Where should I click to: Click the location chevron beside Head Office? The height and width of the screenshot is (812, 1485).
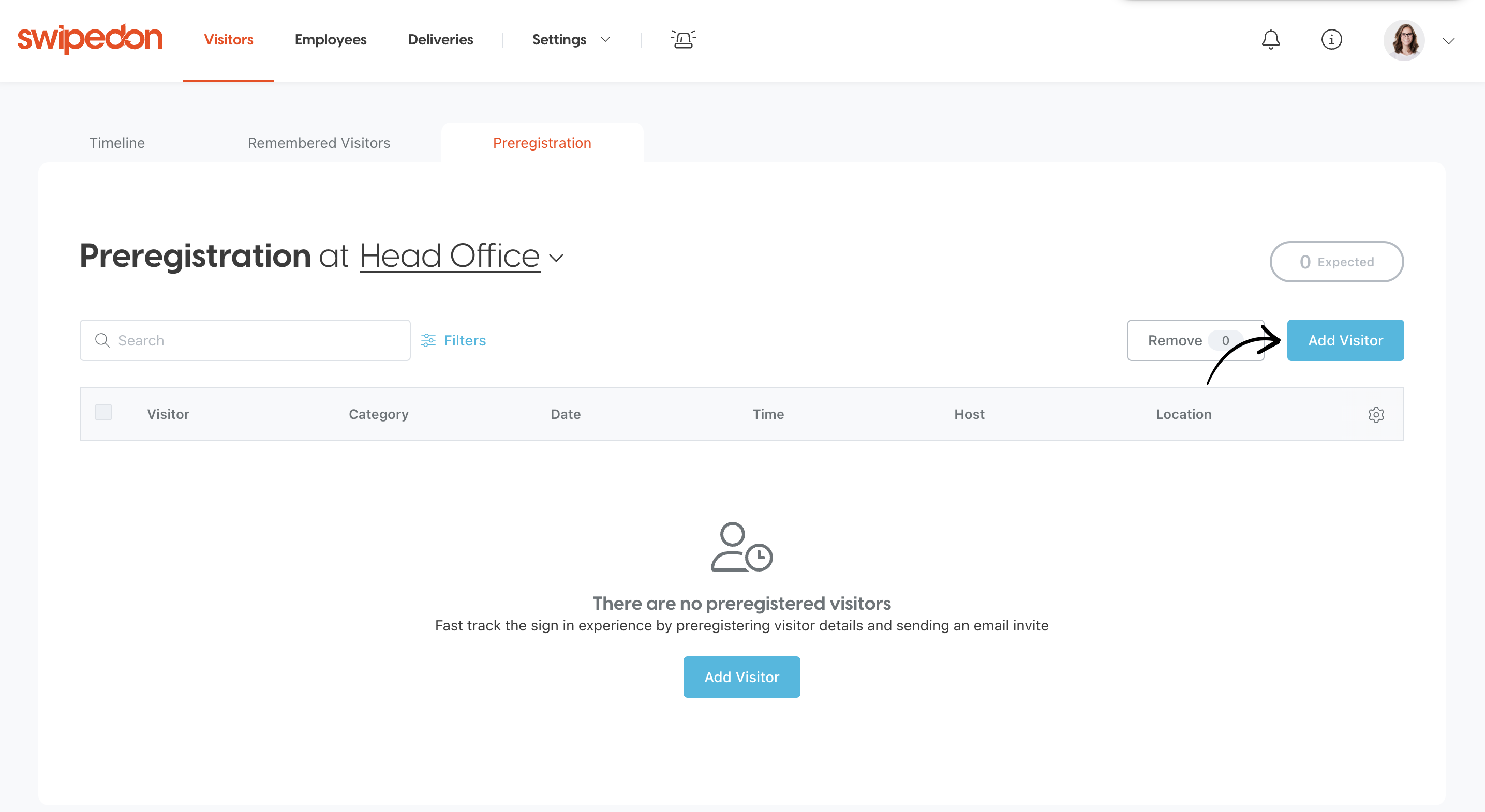point(556,258)
